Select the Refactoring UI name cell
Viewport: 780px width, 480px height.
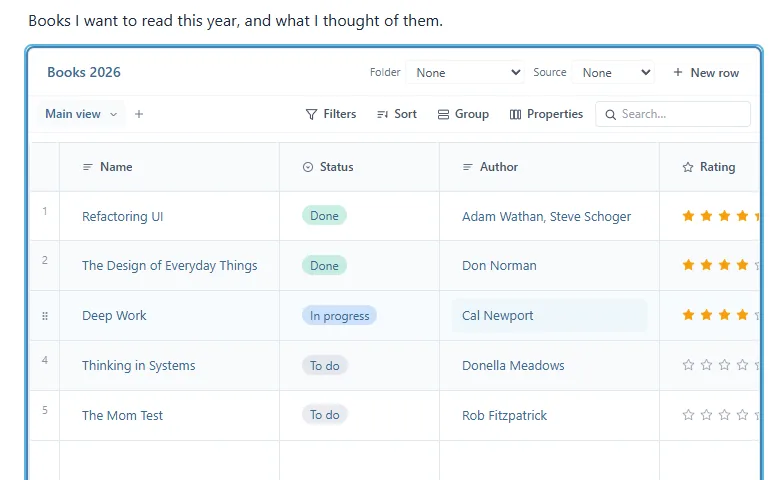click(169, 216)
